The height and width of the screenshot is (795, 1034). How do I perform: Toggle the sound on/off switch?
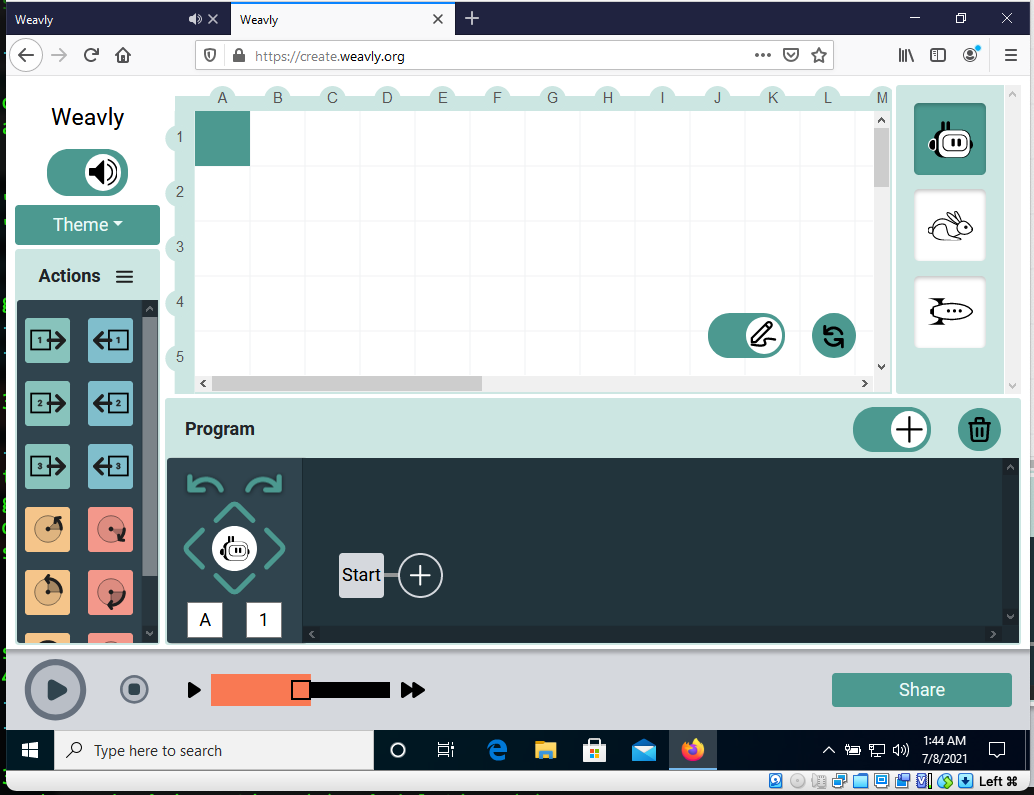pyautogui.click(x=88, y=173)
